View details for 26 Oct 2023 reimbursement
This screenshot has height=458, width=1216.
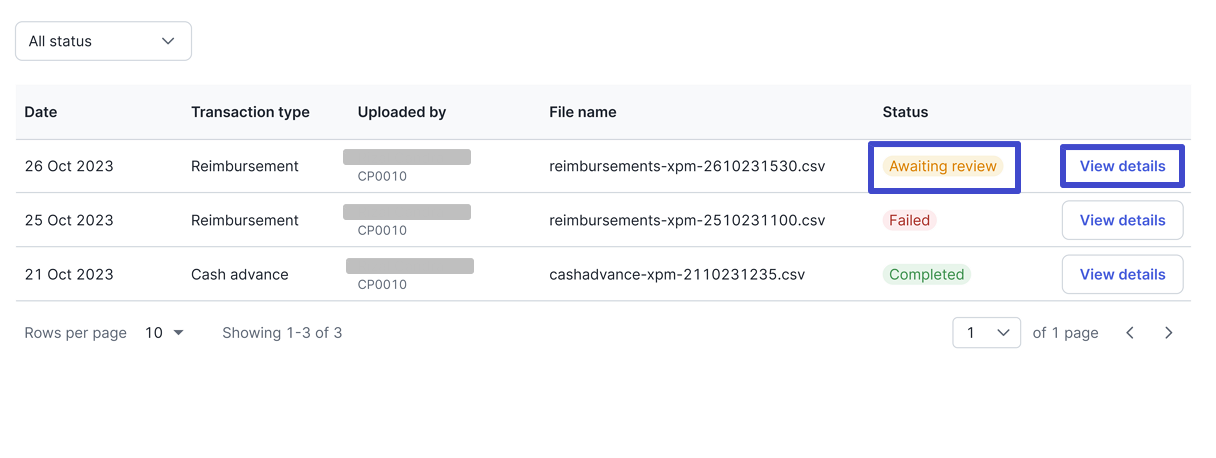(1122, 166)
